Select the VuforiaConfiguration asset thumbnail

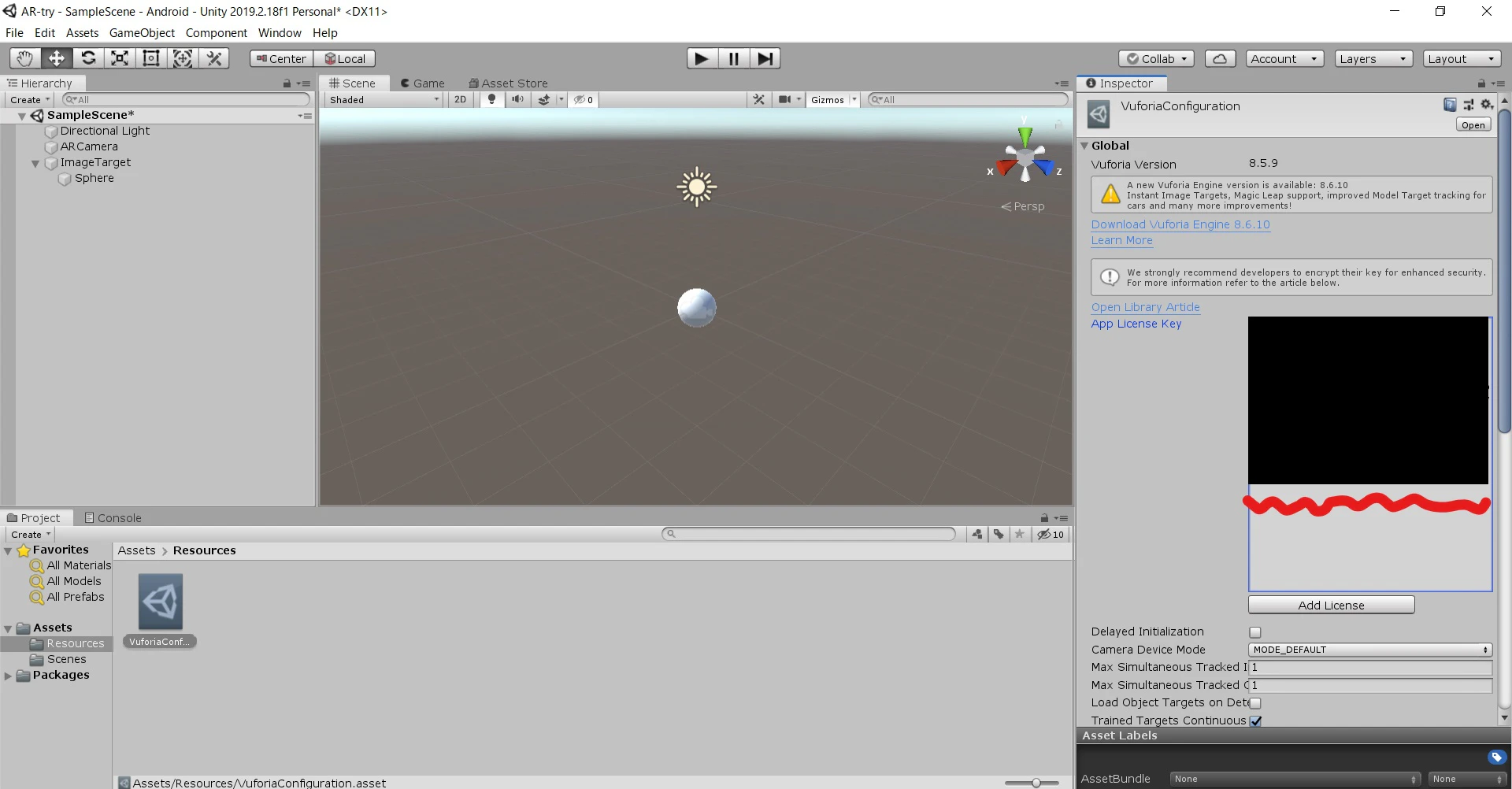[x=161, y=602]
